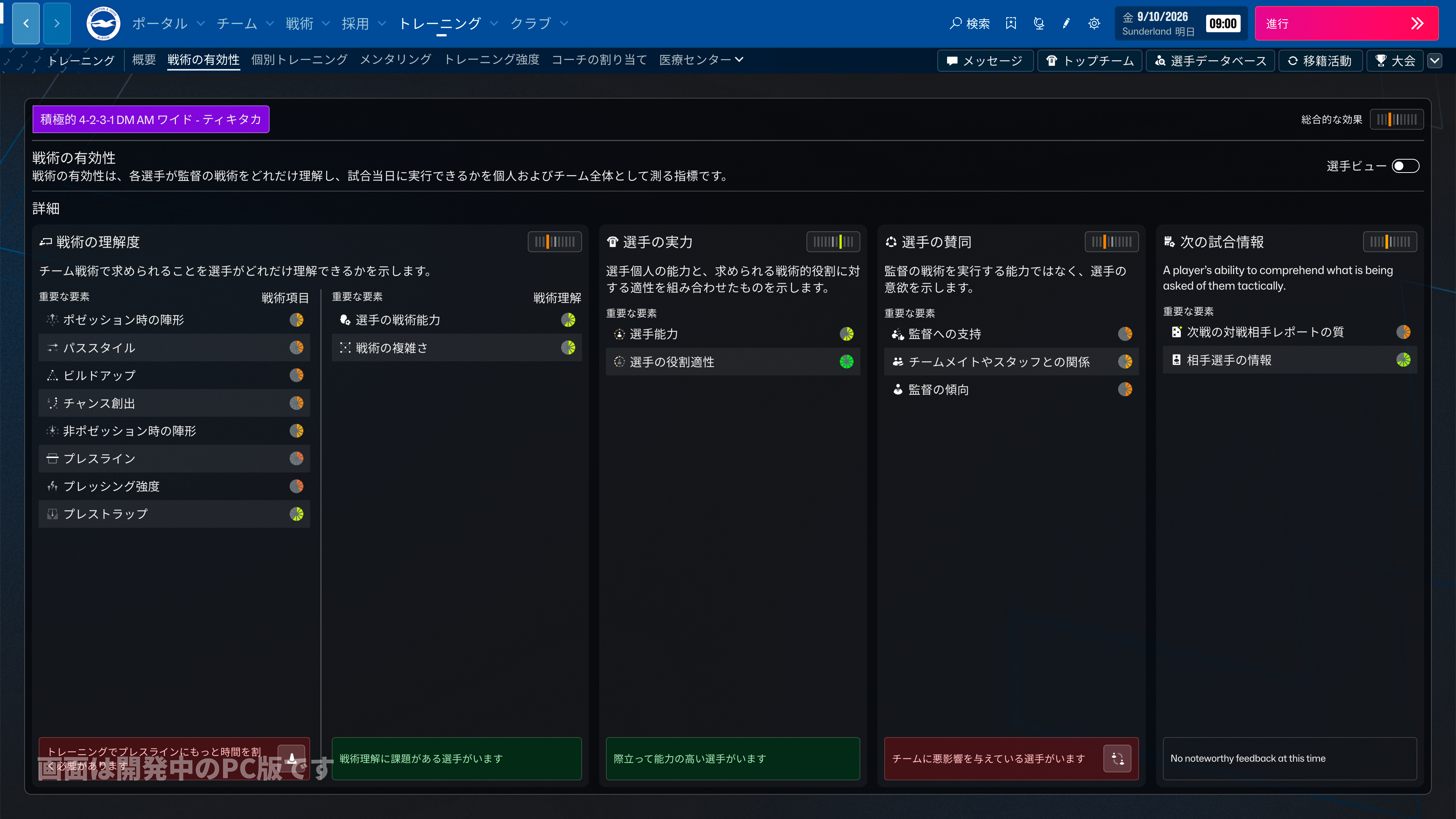The image size is (1456, 819).
Task: Click the training icon in プレスライン feedback box
Action: [x=292, y=758]
